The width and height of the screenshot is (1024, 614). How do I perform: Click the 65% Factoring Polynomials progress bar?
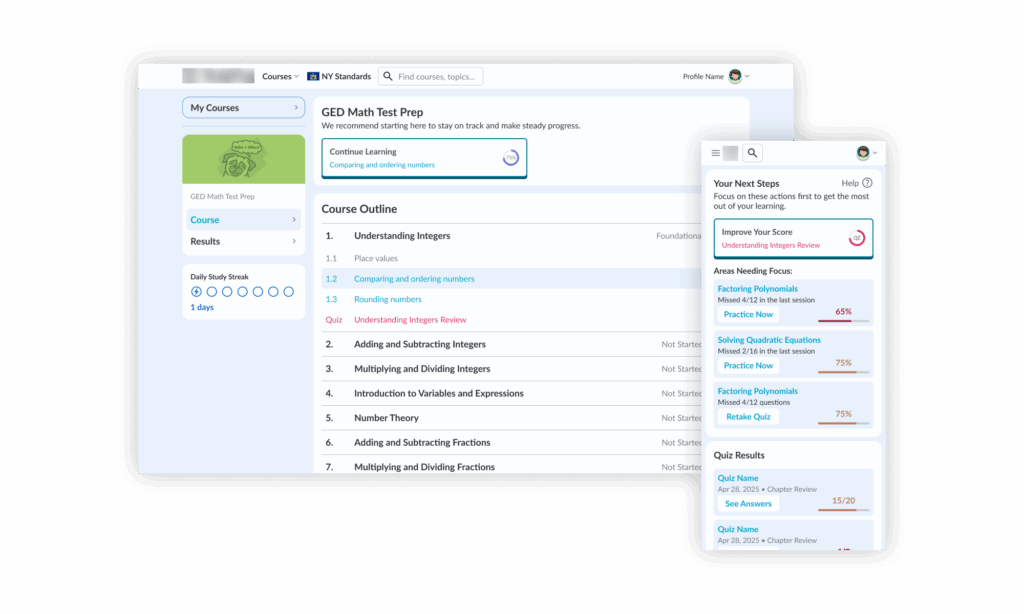point(843,320)
